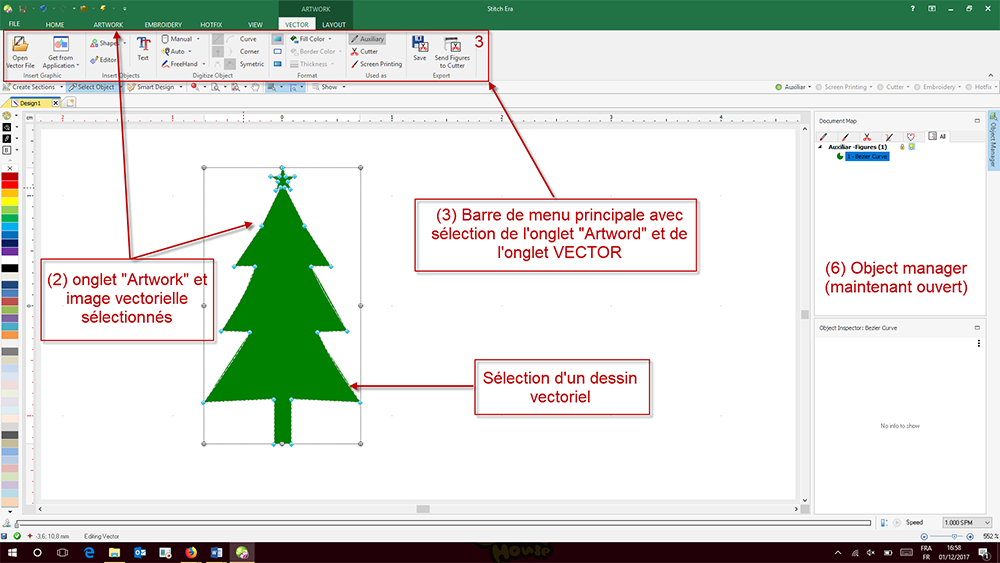Collapse the Auxiliar Figures tree node
The width and height of the screenshot is (1000, 563).
click(x=820, y=147)
